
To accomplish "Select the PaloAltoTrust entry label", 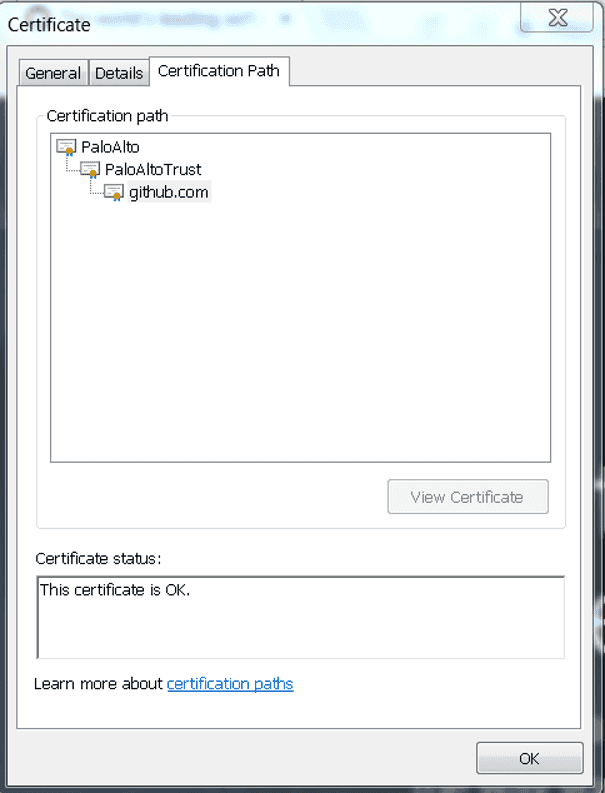I will [153, 170].
